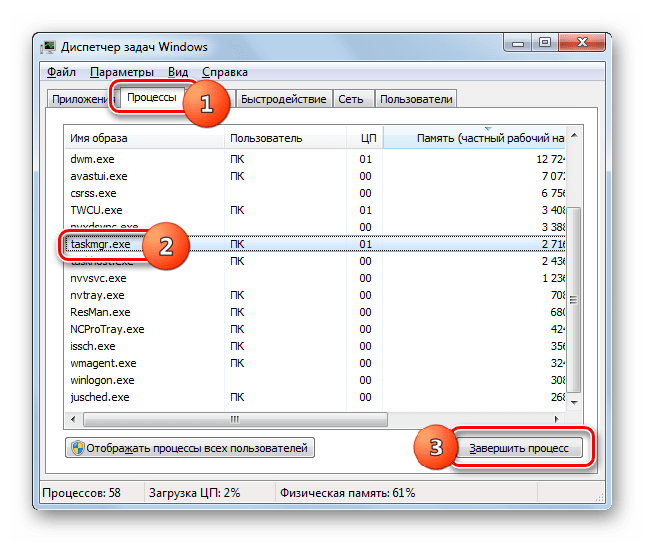The width and height of the screenshot is (645, 543).
Task: Click the horizontal scrollbar right arrow
Action: (x=557, y=419)
